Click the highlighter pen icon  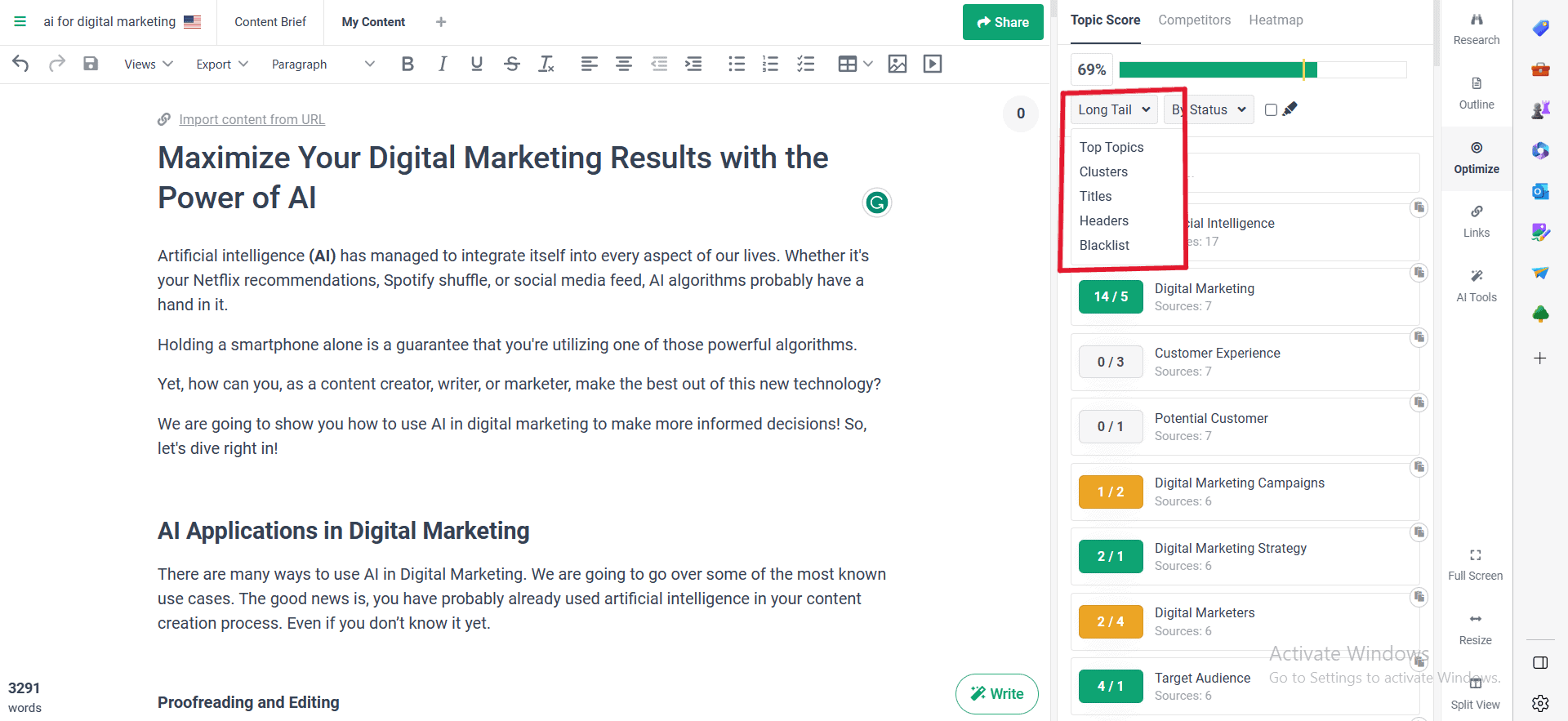(1290, 109)
